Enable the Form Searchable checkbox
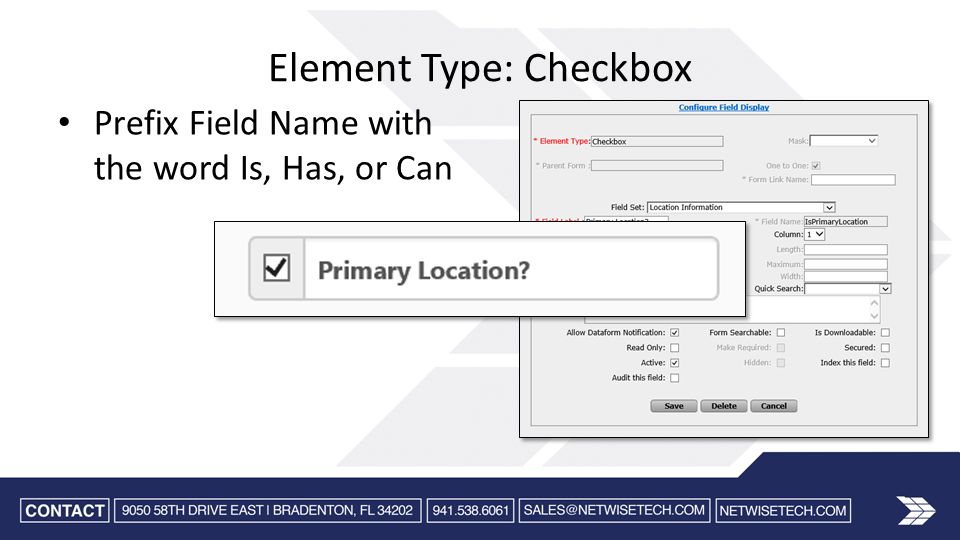Viewport: 960px width, 540px height. [x=781, y=332]
